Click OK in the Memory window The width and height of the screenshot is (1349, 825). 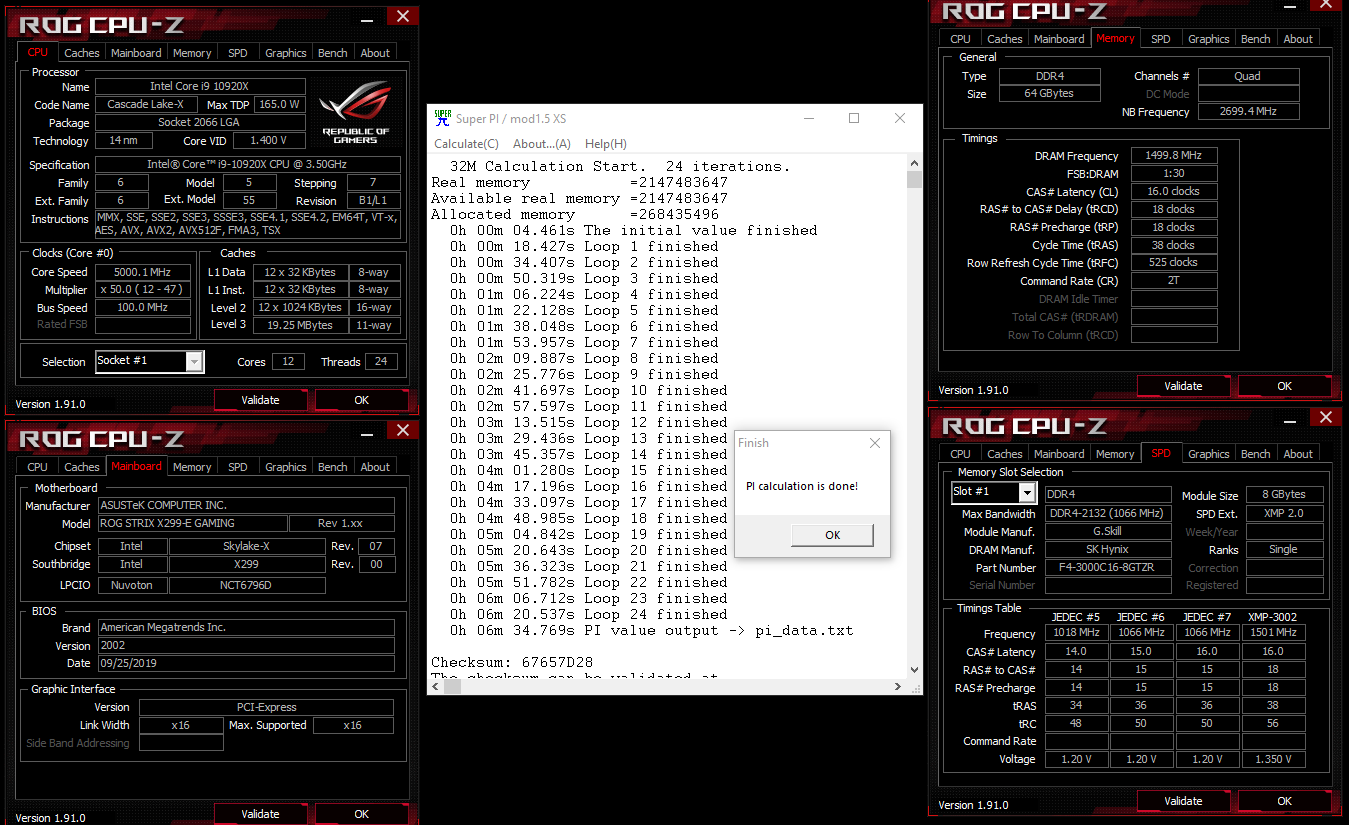click(x=1285, y=386)
